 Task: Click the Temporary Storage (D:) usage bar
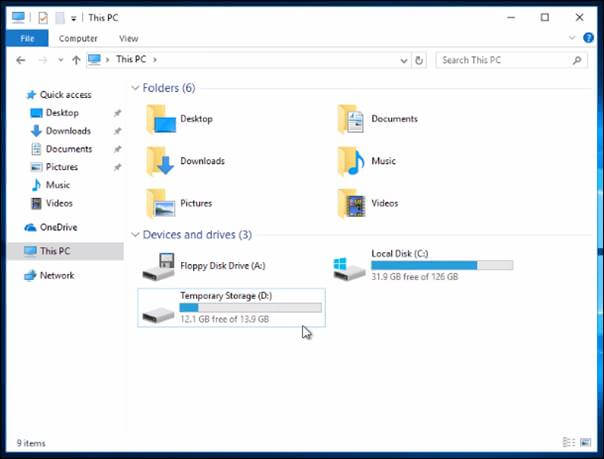[x=250, y=308]
